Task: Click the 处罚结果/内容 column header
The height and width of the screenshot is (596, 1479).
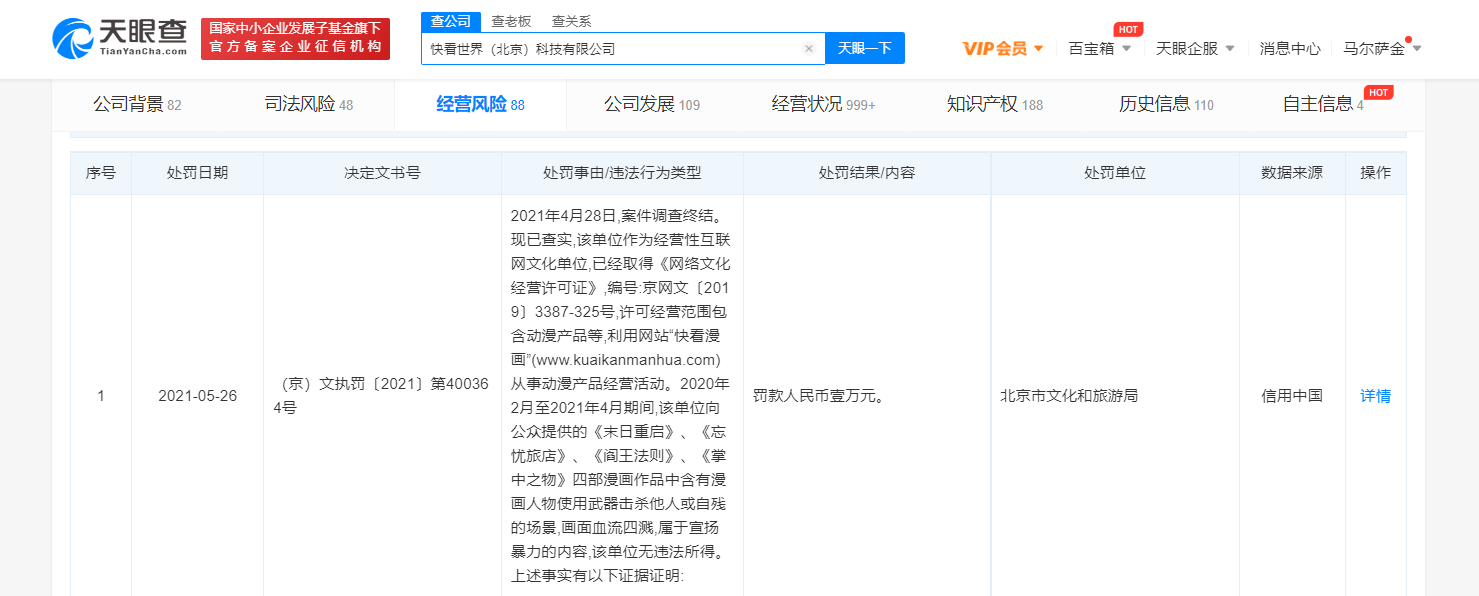Action: 867,173
